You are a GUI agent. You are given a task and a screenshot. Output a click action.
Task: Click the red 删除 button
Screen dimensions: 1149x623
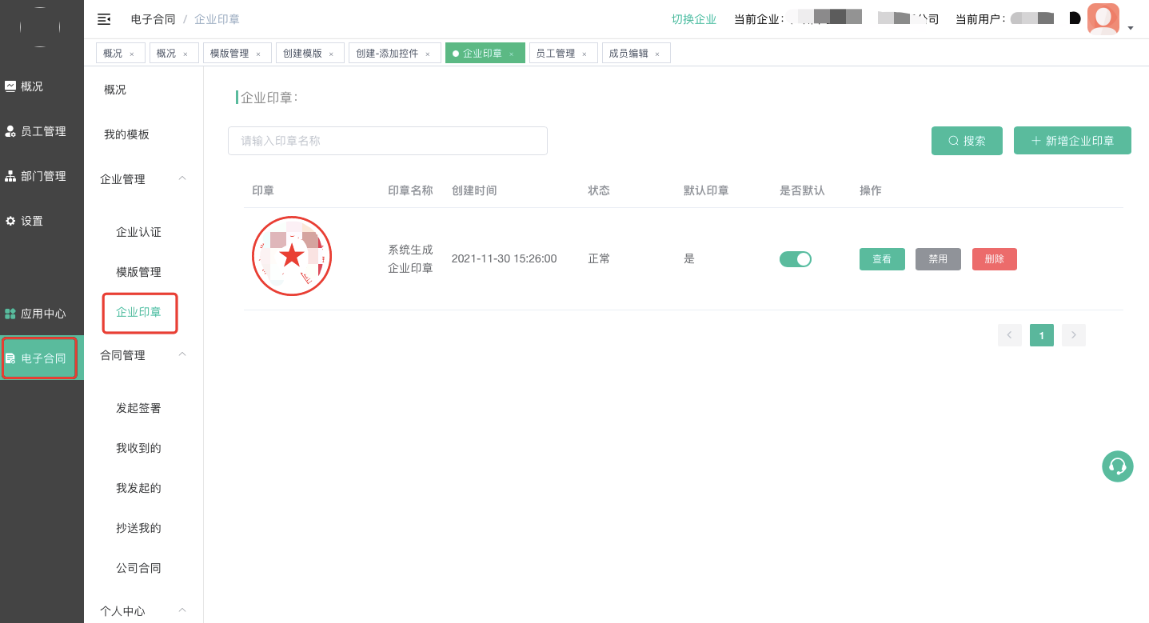coord(994,259)
